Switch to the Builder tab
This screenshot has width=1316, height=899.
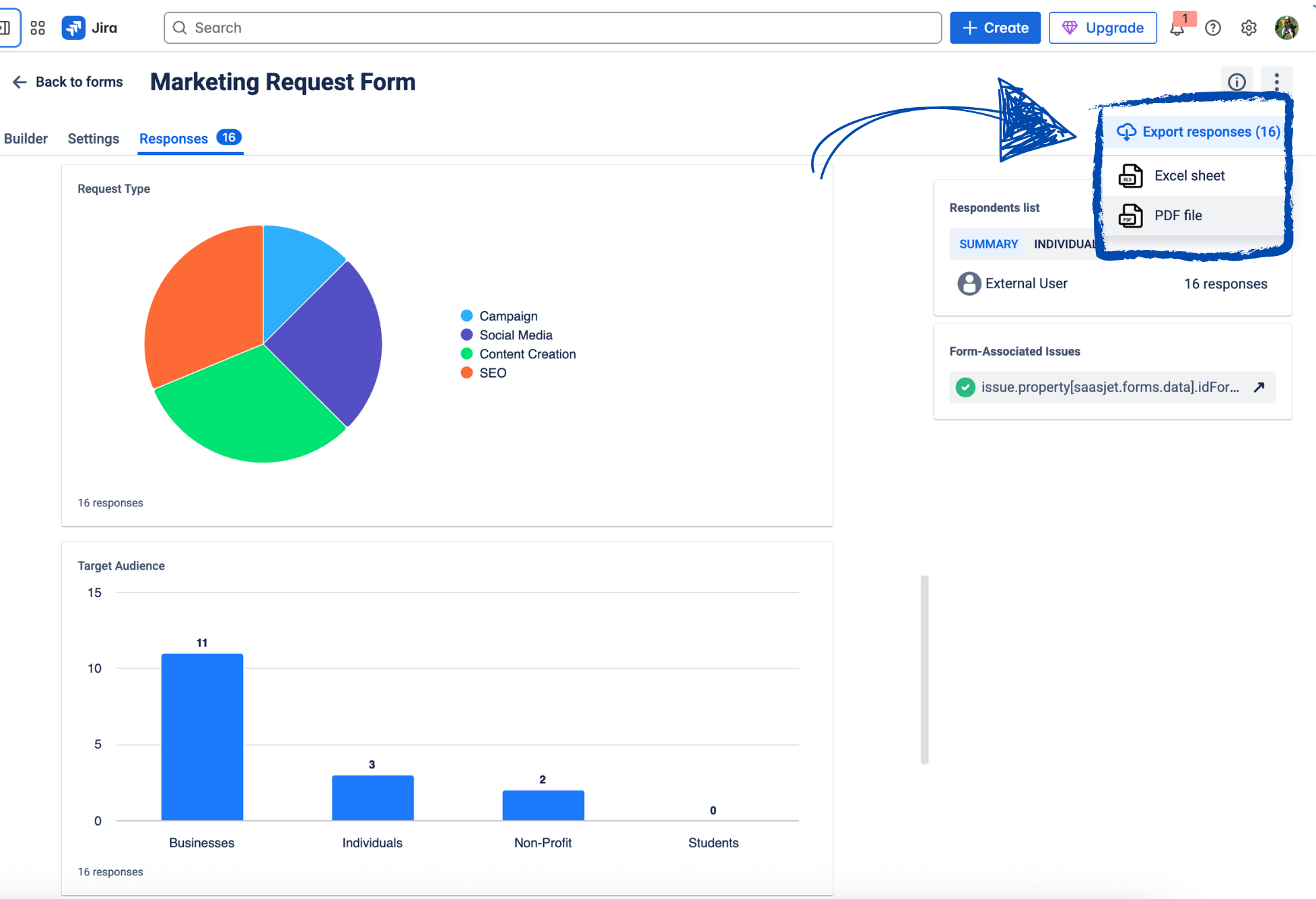pyautogui.click(x=26, y=139)
